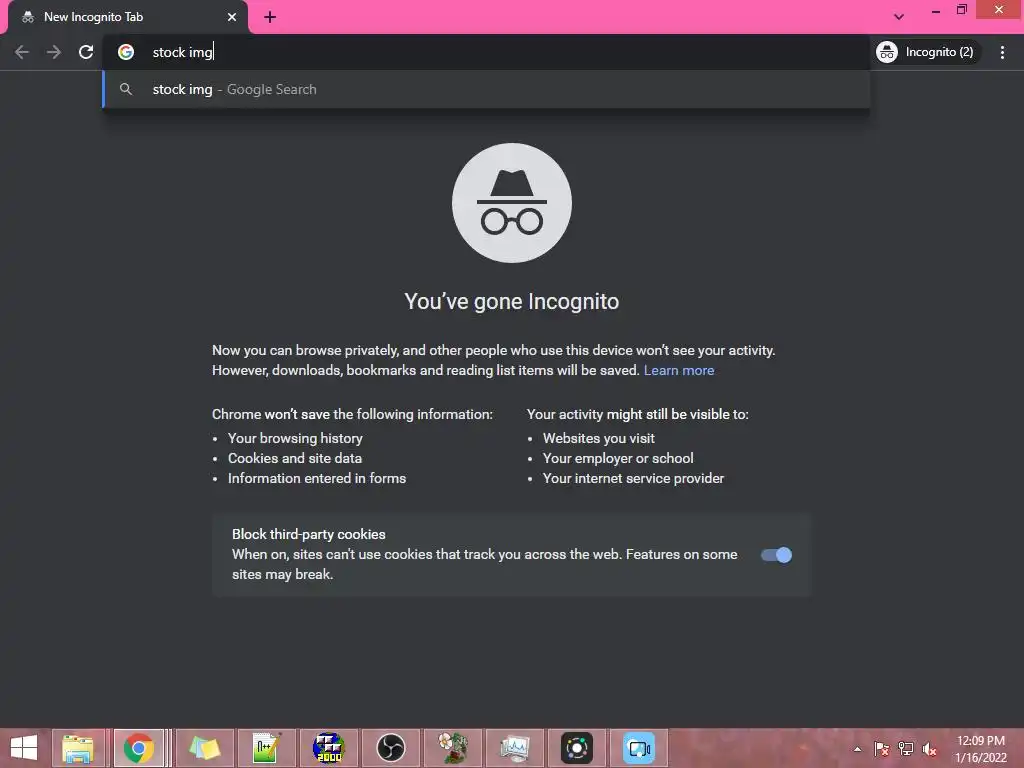
Task: Select the 'stock img - Google Search' suggestion
Action: click(486, 89)
